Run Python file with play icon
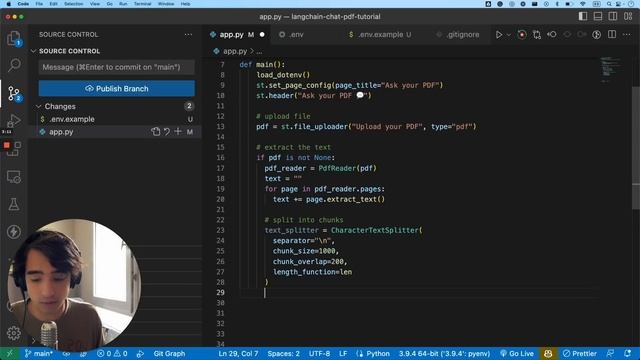The height and width of the screenshot is (360, 640). click(x=499, y=35)
